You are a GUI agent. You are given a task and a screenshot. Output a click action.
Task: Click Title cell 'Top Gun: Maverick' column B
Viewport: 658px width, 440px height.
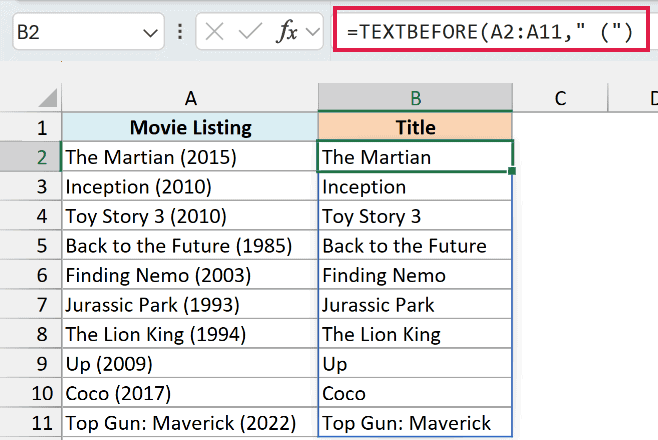[x=415, y=423]
